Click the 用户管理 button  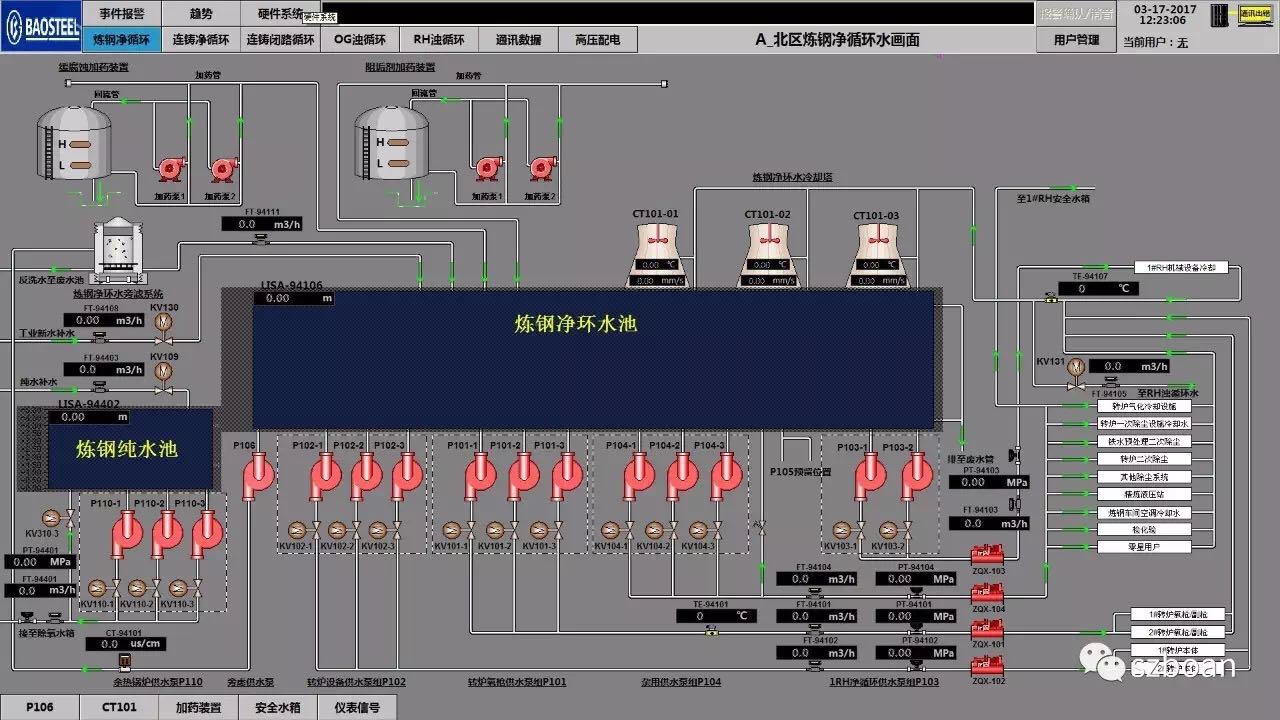1076,40
